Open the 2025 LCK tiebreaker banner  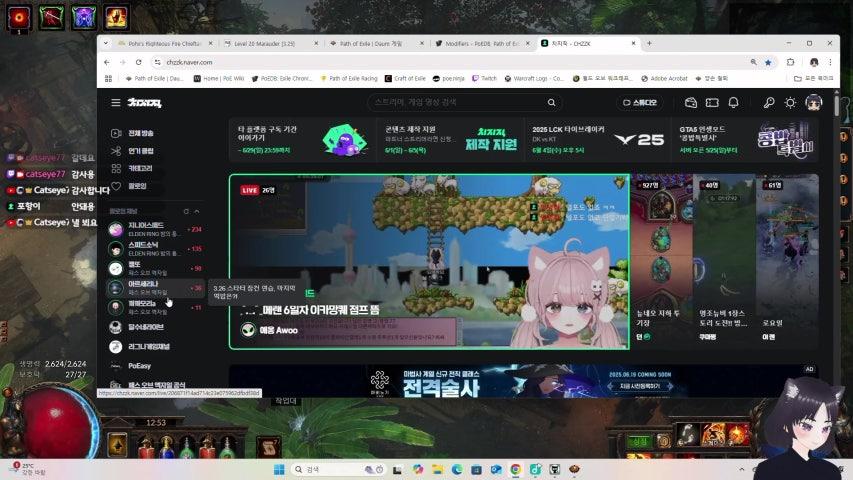(597, 139)
